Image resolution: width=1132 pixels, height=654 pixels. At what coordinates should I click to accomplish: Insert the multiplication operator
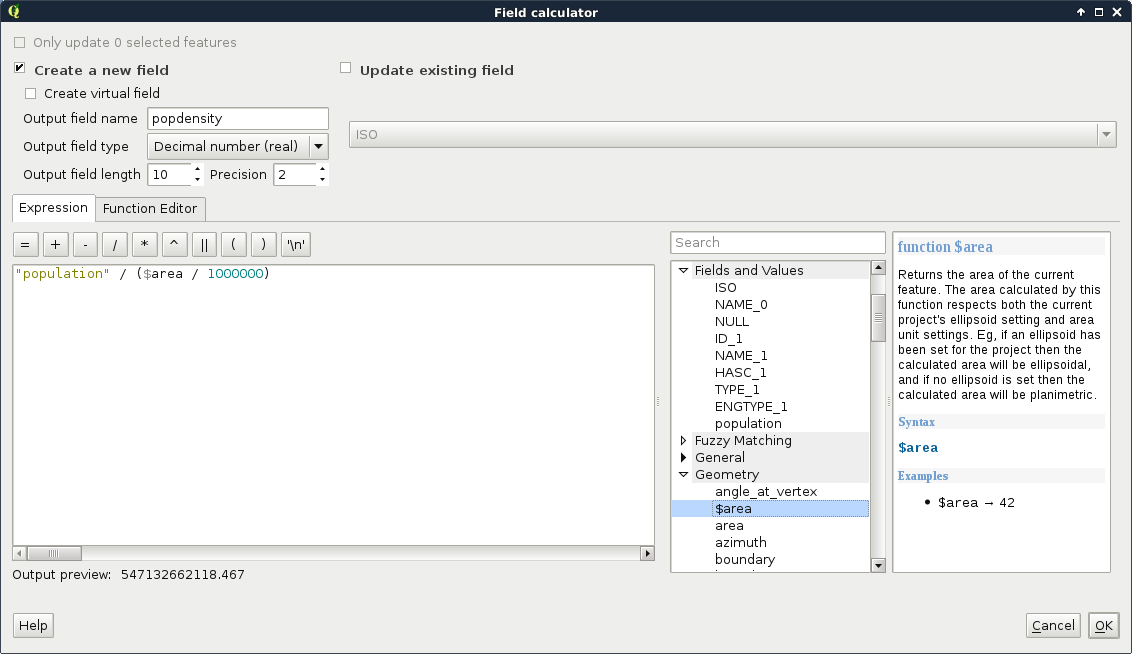pos(145,244)
